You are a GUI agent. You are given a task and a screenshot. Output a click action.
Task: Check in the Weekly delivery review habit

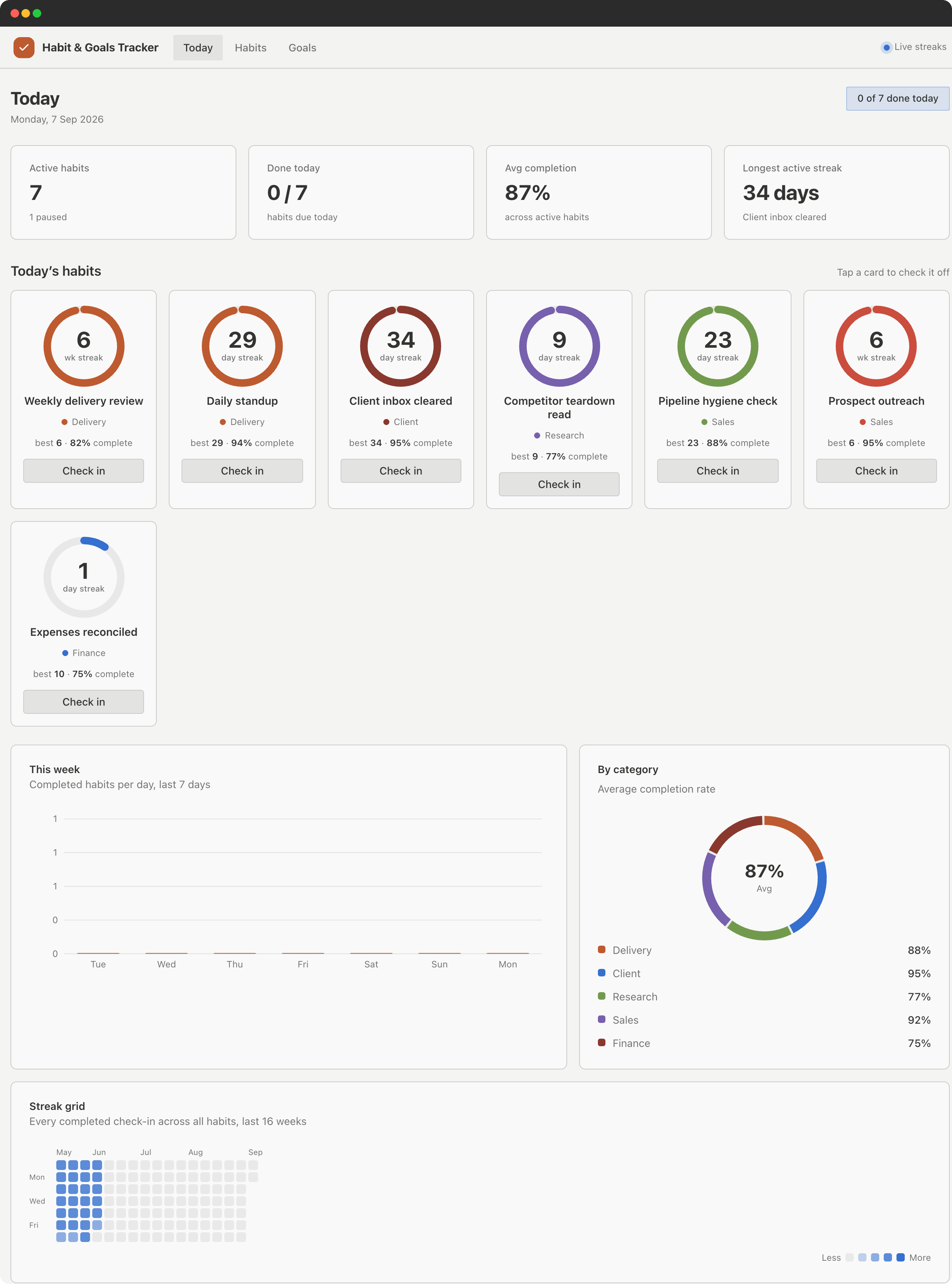[x=84, y=471]
